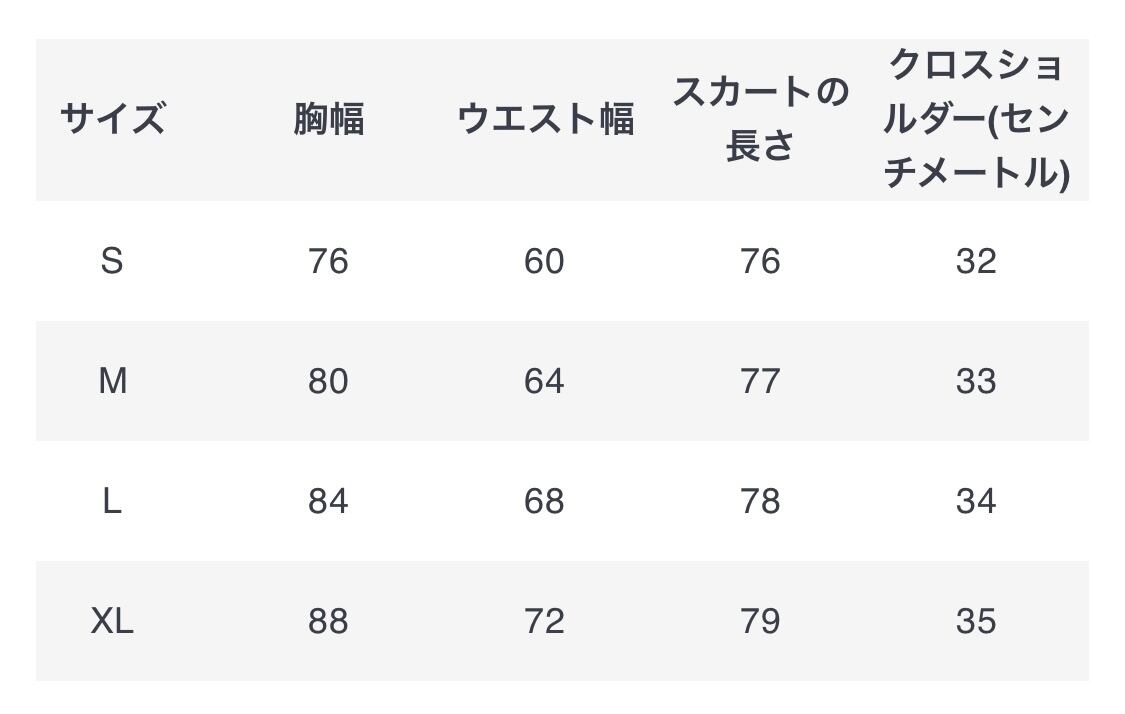
Task: Click chest width value 80 for M
Action: (328, 381)
